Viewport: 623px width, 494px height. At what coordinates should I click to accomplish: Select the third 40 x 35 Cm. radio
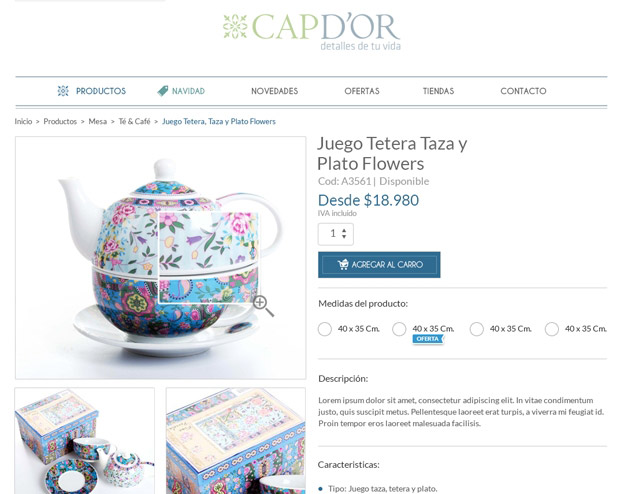476,329
